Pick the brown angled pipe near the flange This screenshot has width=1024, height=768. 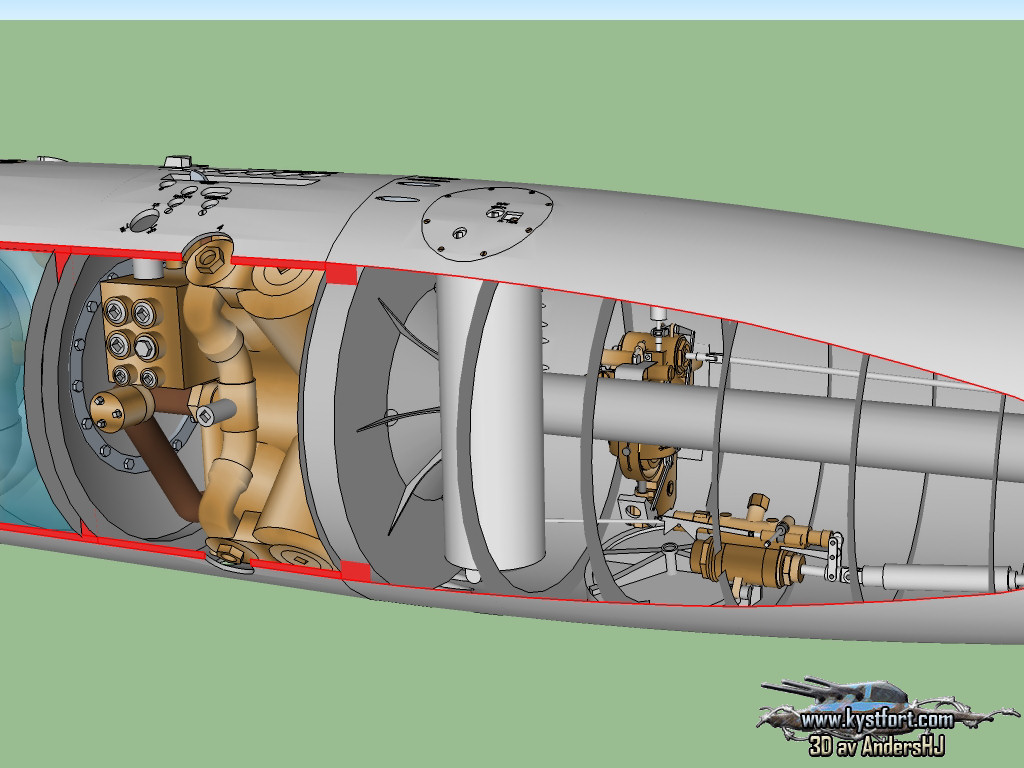163,469
